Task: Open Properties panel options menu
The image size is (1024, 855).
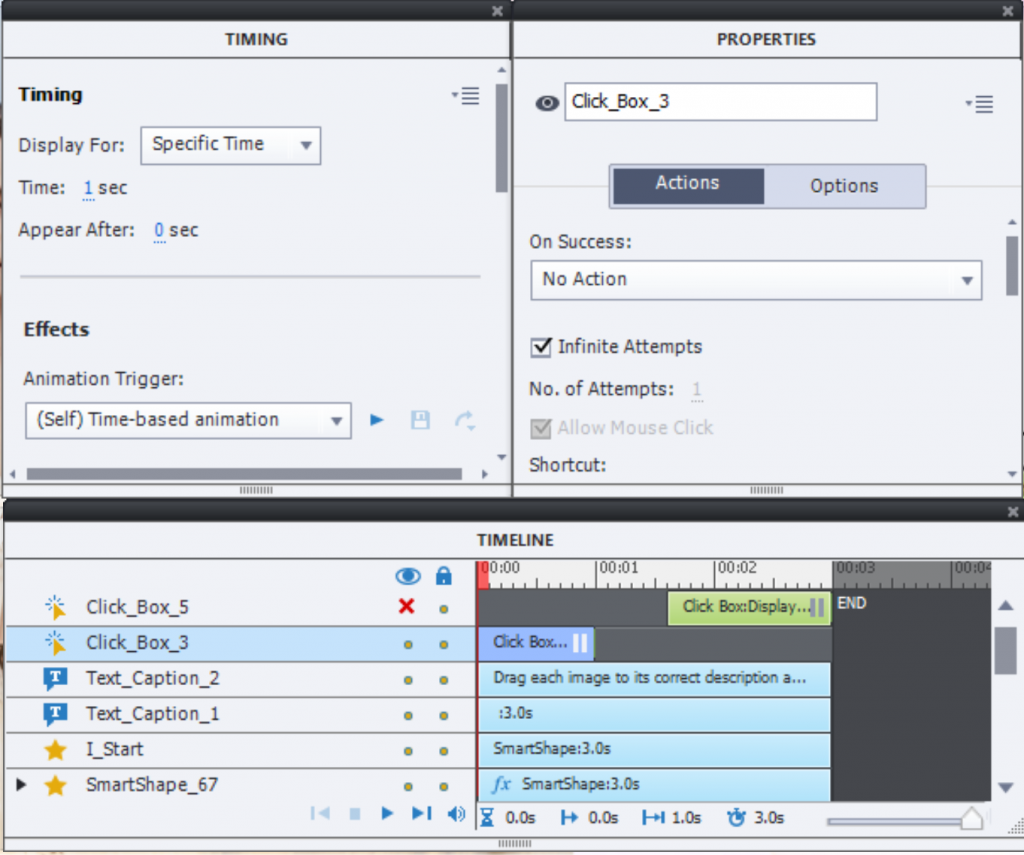Action: pyautogui.click(x=979, y=104)
